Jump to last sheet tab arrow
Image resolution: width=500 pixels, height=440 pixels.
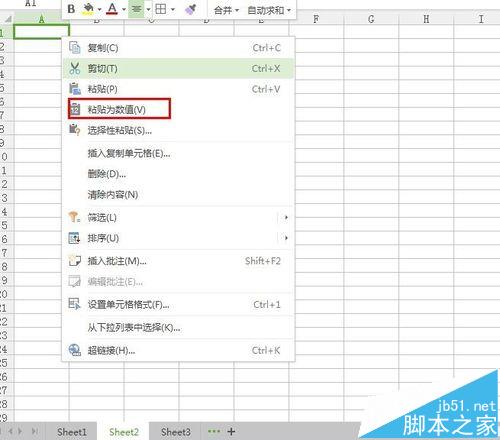pos(34,431)
